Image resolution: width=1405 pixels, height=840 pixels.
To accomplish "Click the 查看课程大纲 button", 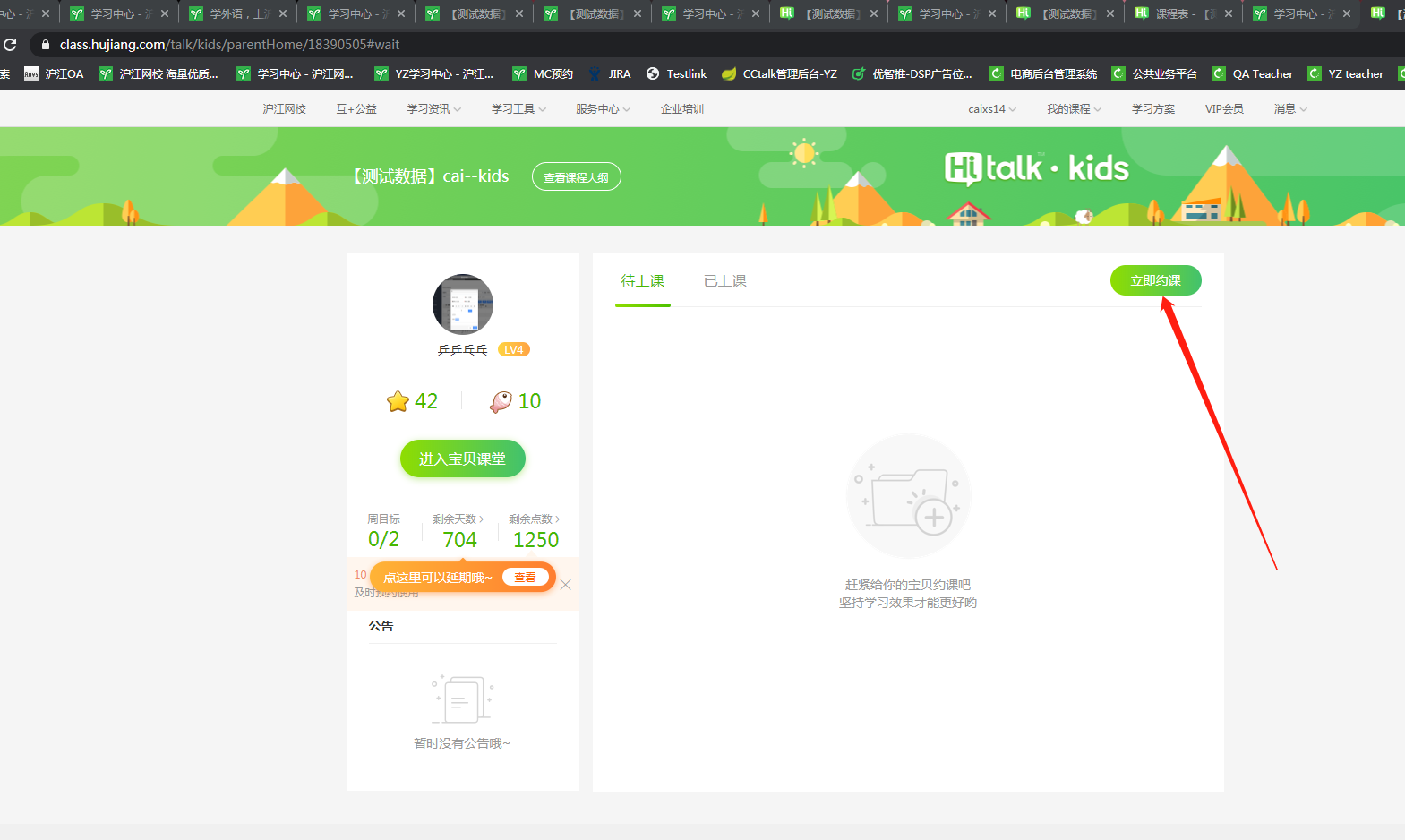I will point(576,177).
